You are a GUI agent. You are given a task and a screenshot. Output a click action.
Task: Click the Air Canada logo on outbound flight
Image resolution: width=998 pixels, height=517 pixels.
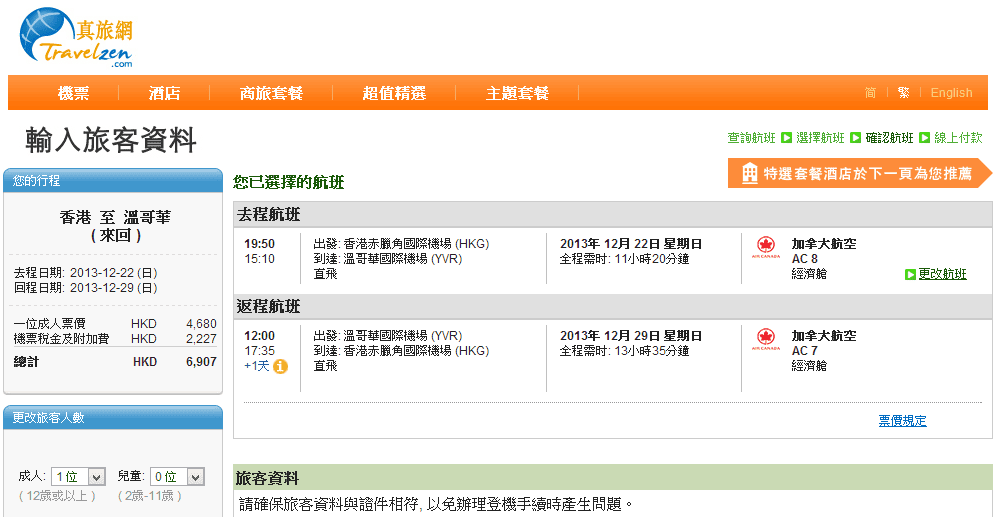(766, 248)
